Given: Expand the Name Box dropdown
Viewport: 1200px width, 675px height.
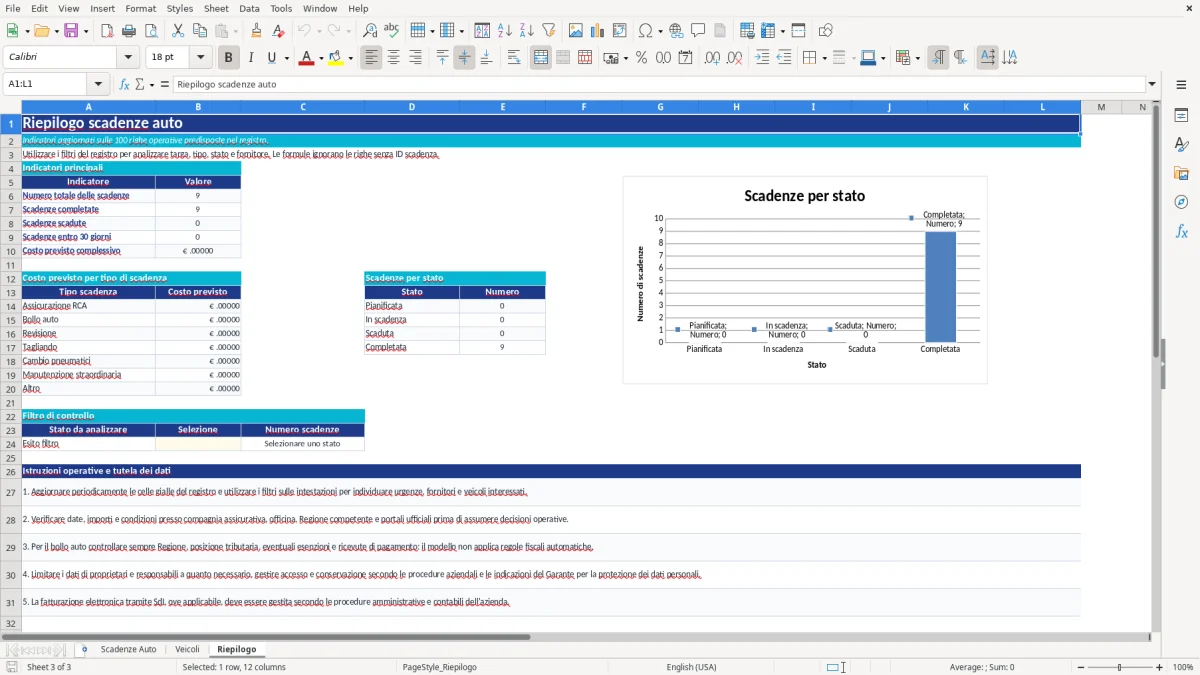Looking at the screenshot, I should tap(98, 84).
